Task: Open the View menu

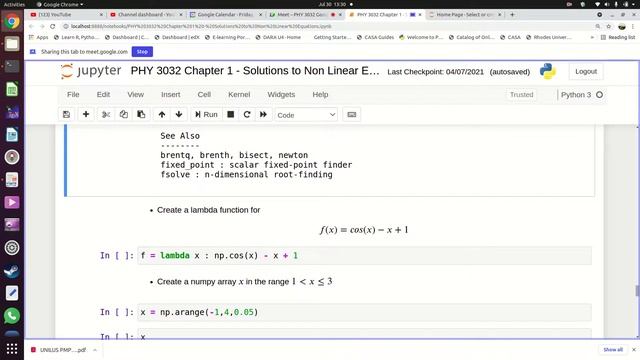Action: pyautogui.click(x=136, y=94)
